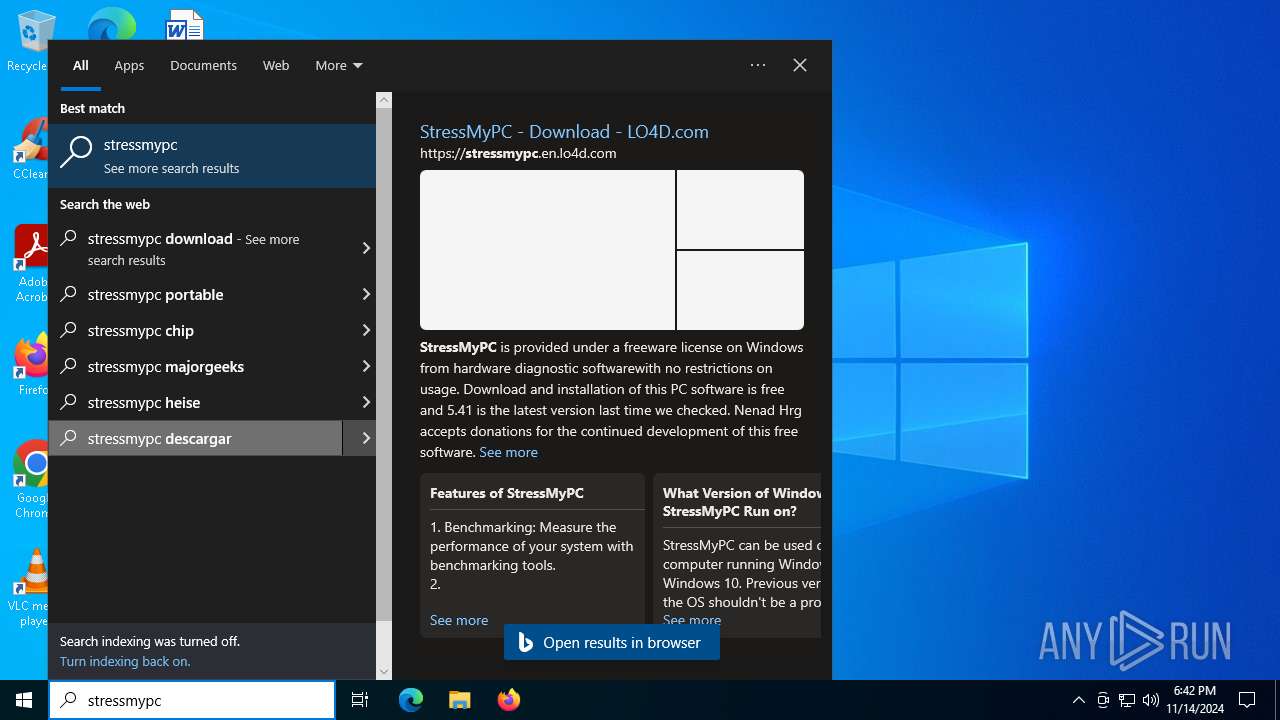Expand arrow for stressmypc download
1280x720 pixels.
[365, 248]
